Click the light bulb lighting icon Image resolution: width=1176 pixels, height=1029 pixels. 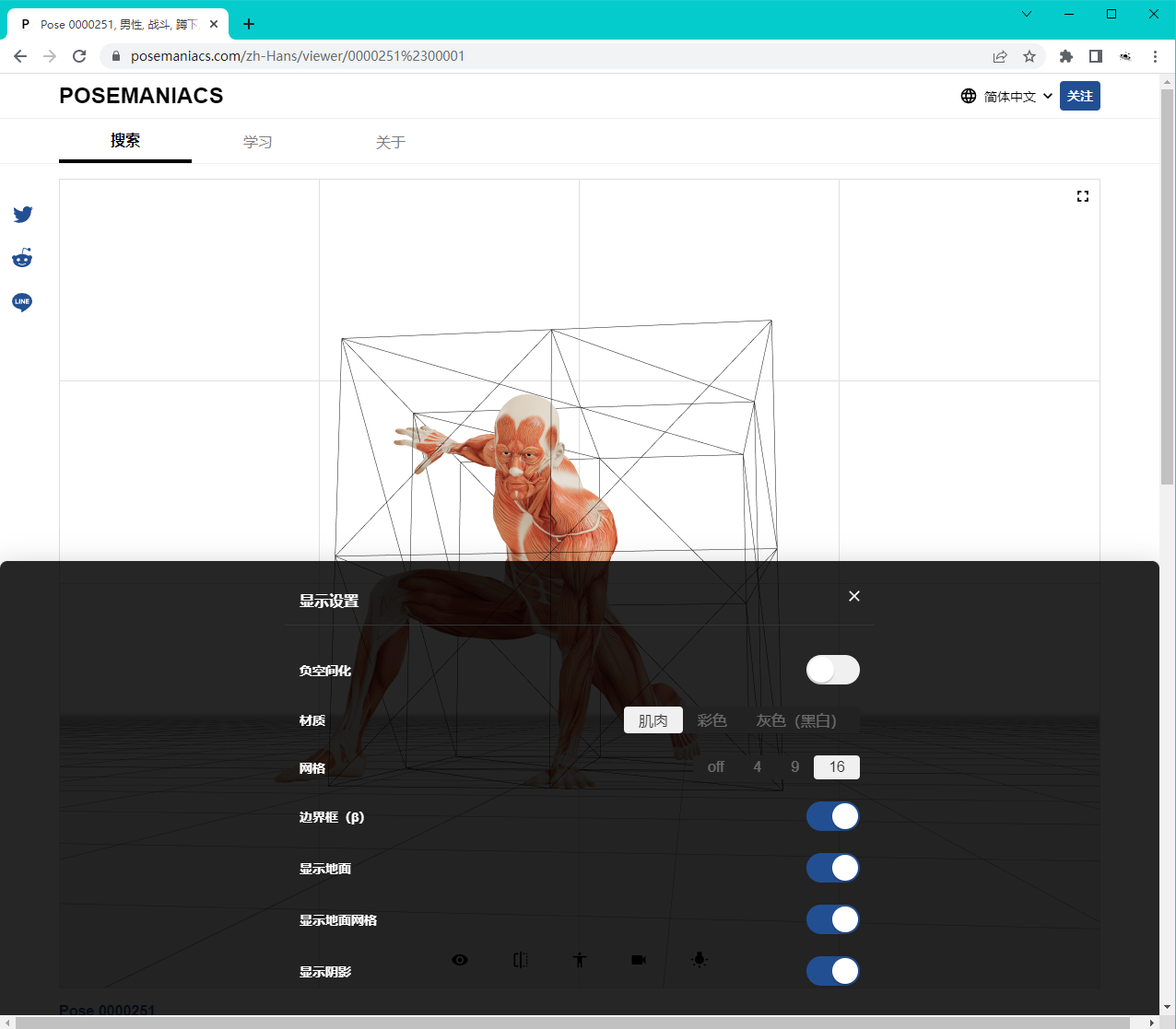click(x=700, y=960)
